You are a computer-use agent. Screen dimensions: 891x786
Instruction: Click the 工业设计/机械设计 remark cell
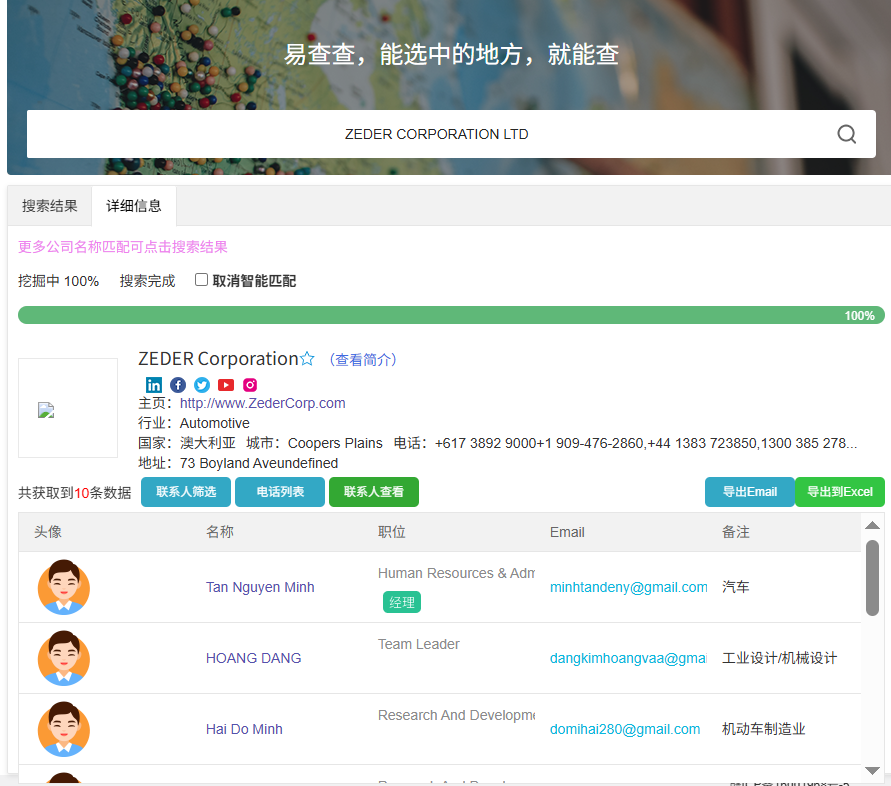coord(780,658)
